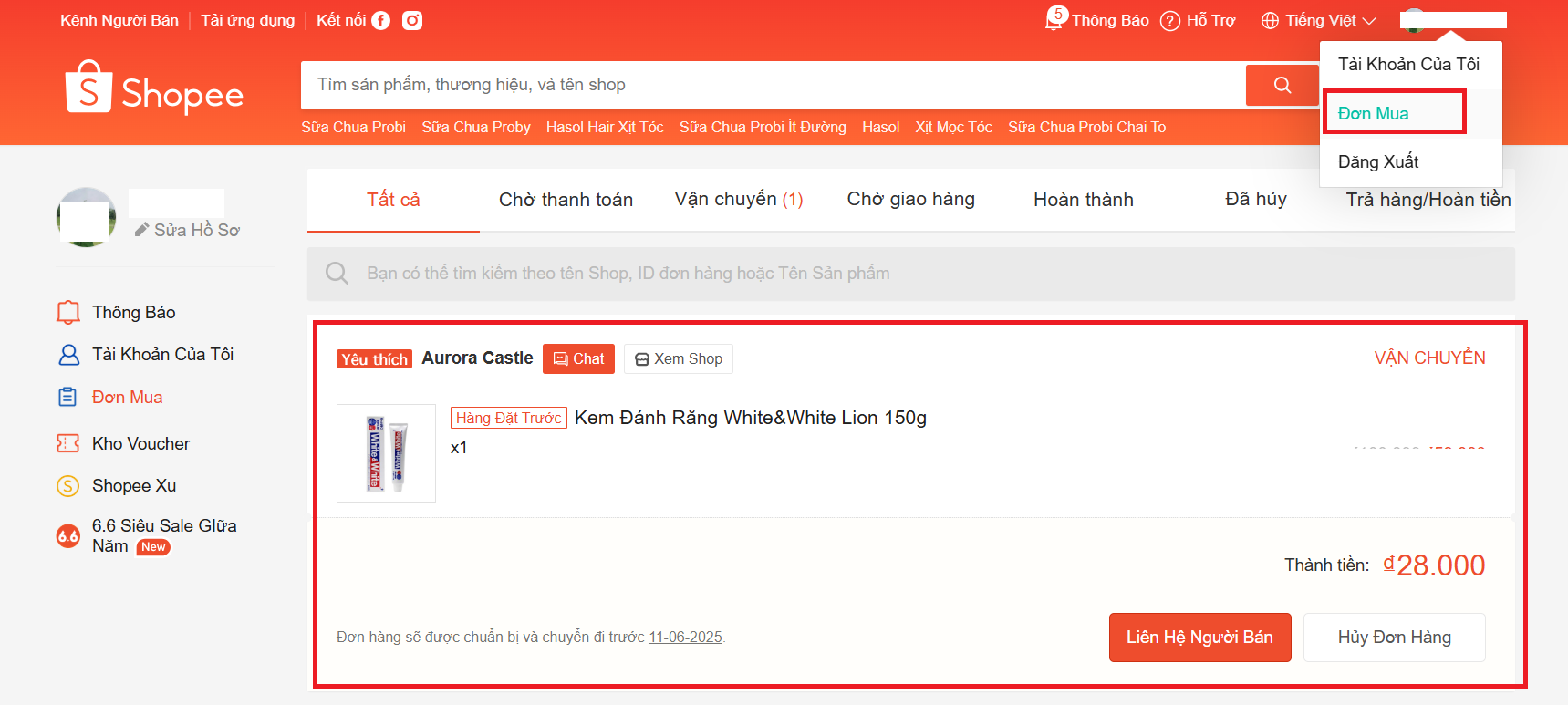
Task: Click the Hasol Hair Xịt Tóc suggestion
Action: [x=605, y=127]
